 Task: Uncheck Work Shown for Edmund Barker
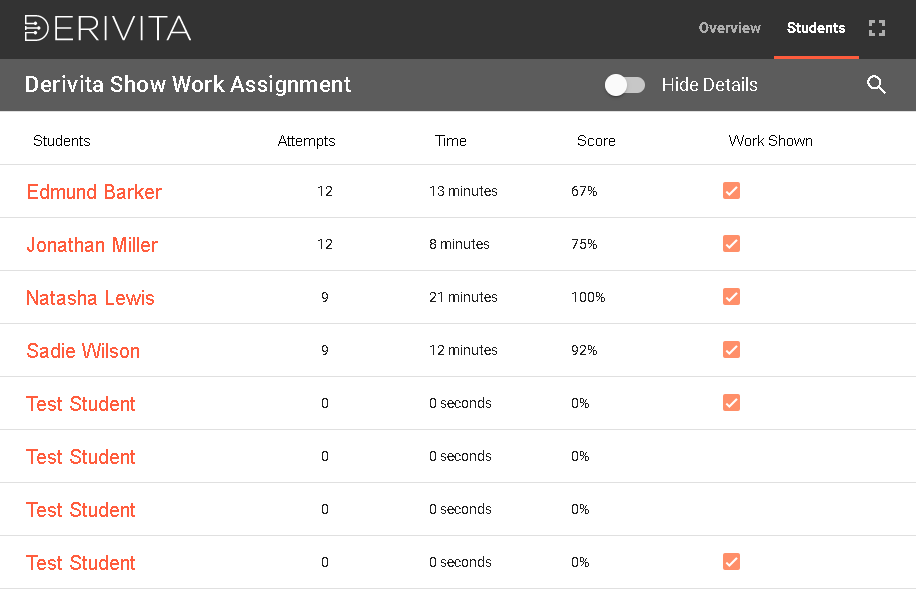click(x=731, y=191)
